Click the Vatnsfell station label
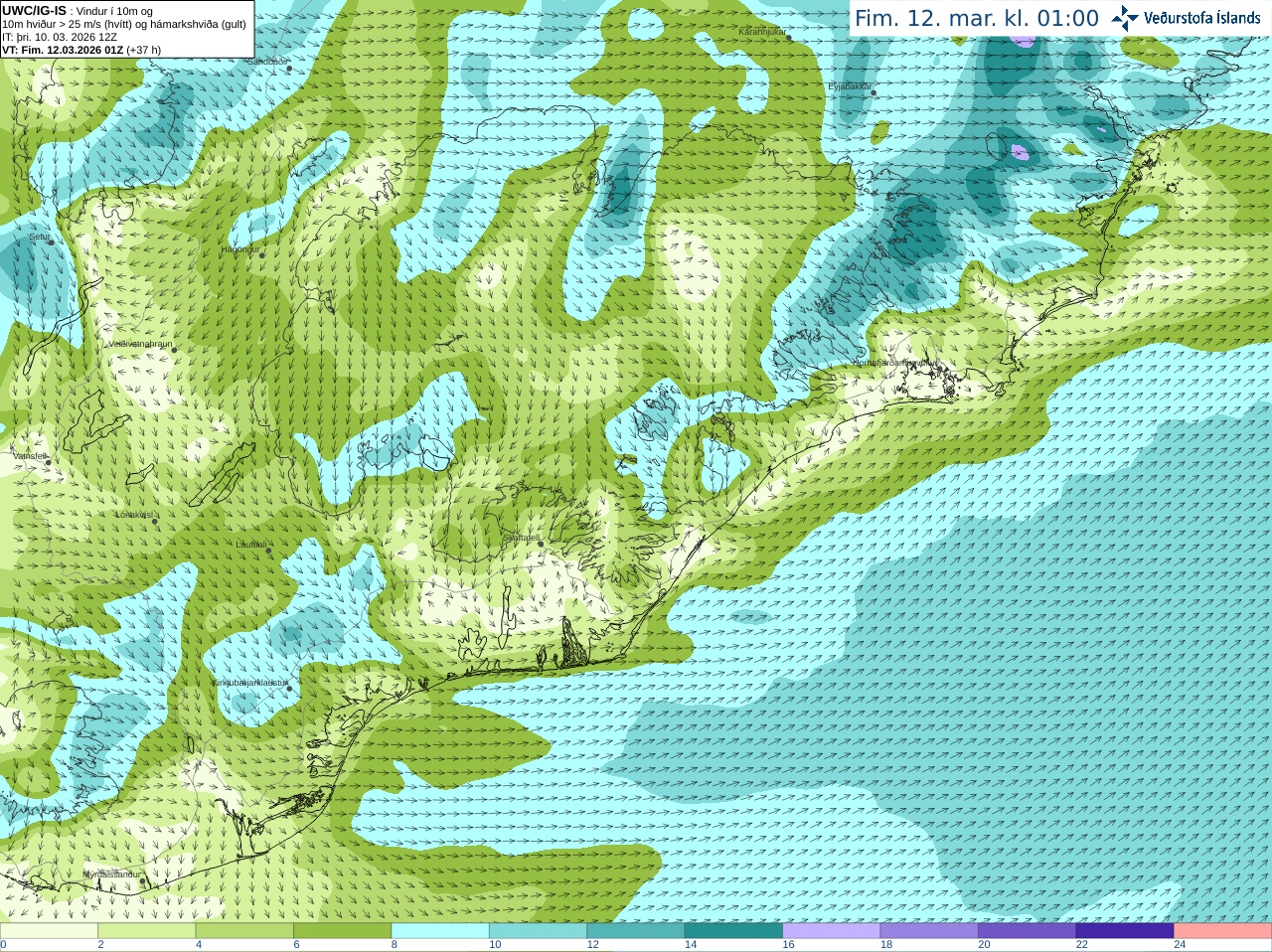 [x=30, y=456]
